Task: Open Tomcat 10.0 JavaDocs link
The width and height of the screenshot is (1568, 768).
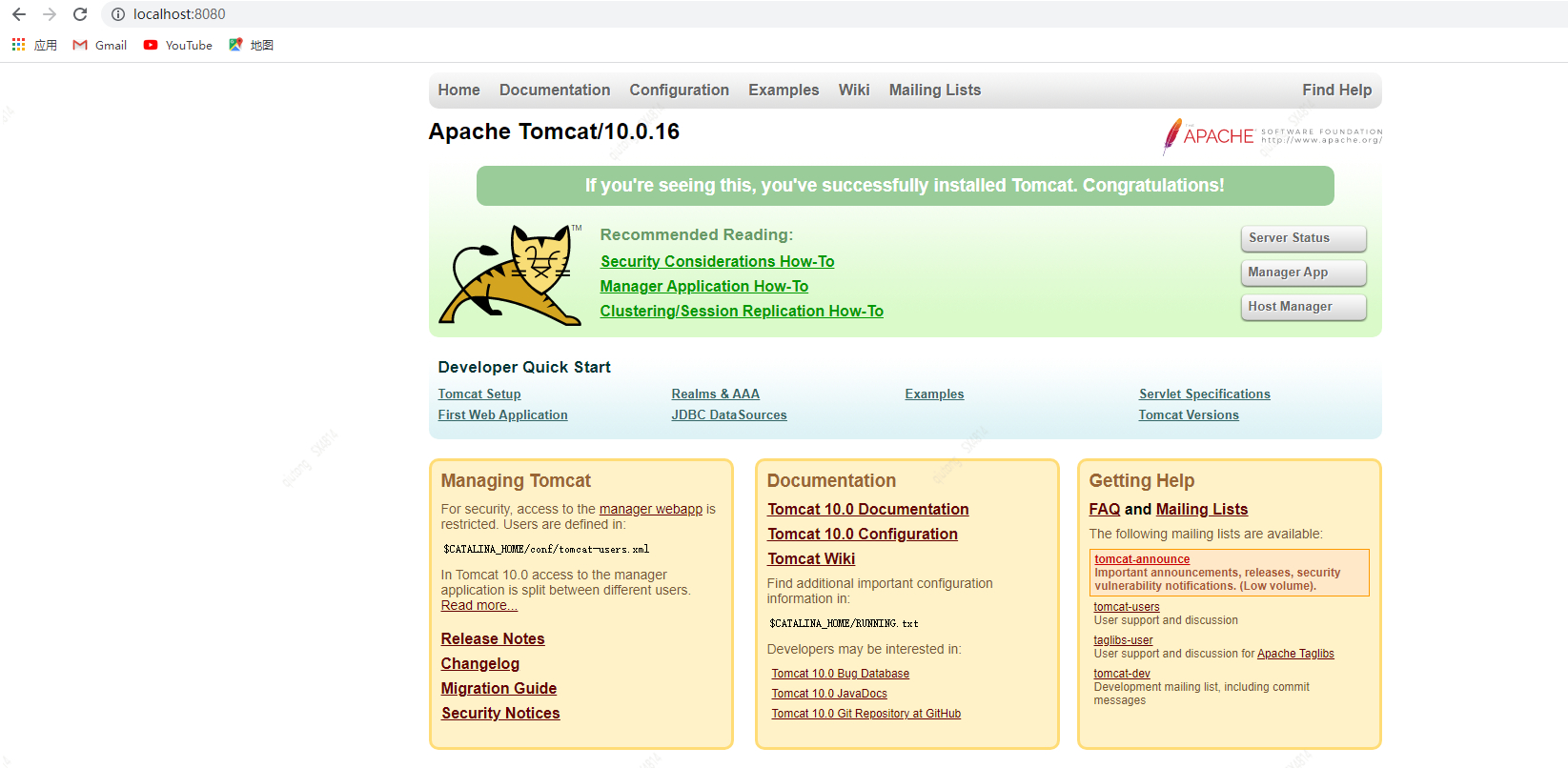Action: pos(829,694)
